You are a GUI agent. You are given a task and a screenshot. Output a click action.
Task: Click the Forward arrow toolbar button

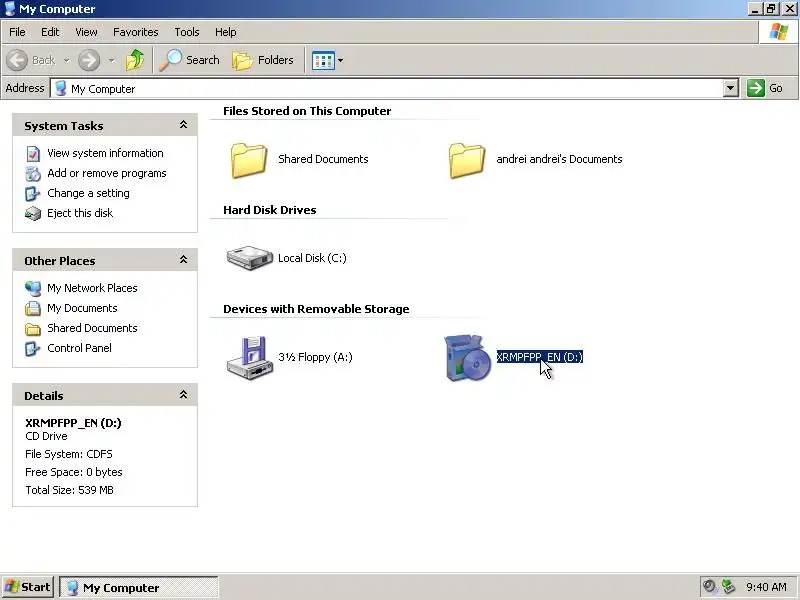pyautogui.click(x=89, y=60)
